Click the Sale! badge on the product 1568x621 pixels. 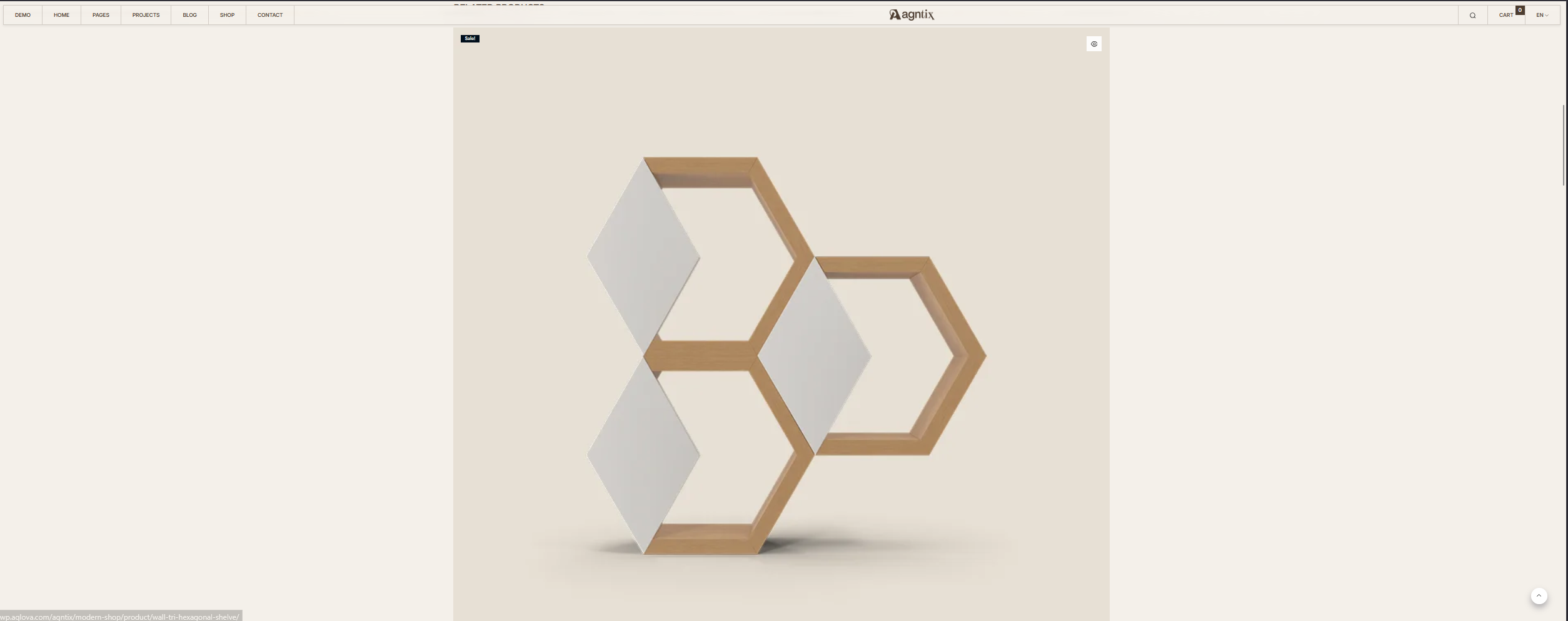(x=470, y=39)
